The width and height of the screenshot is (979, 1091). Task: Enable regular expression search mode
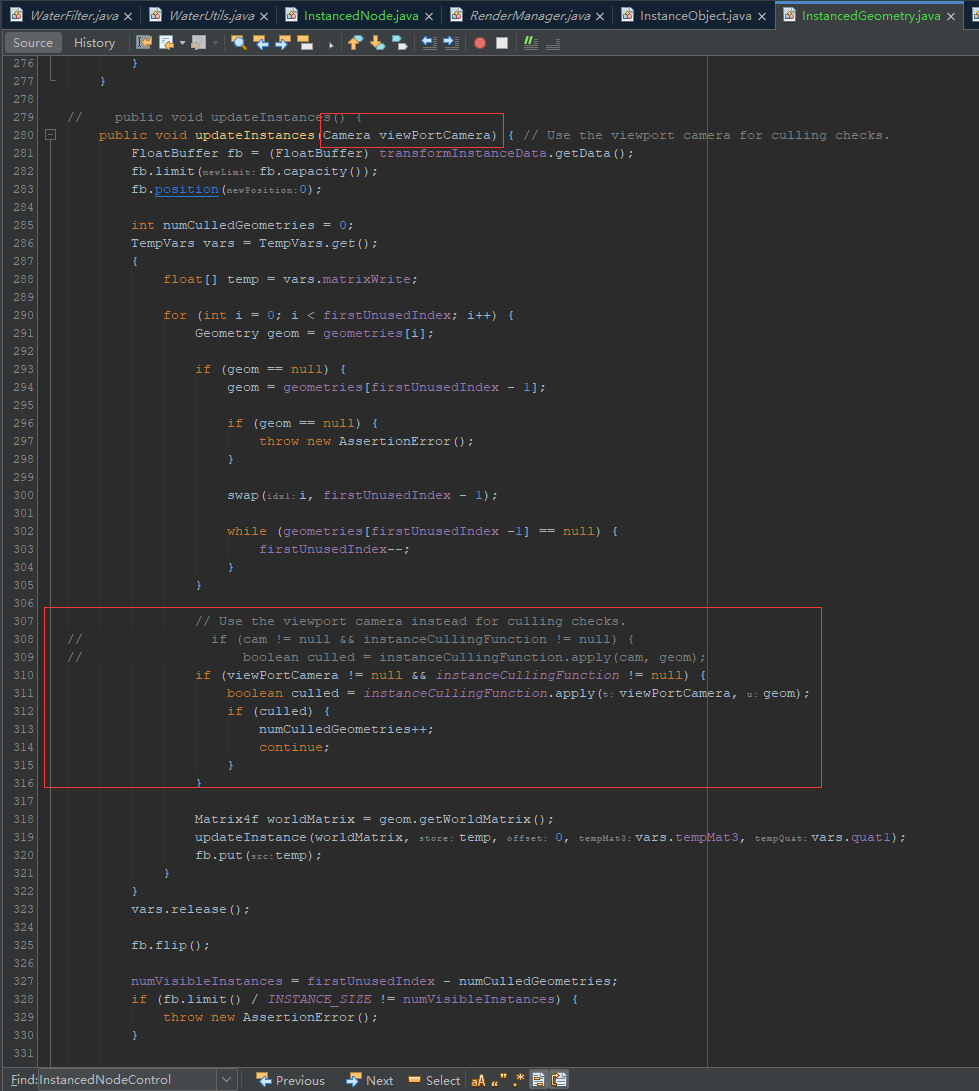pos(518,1079)
